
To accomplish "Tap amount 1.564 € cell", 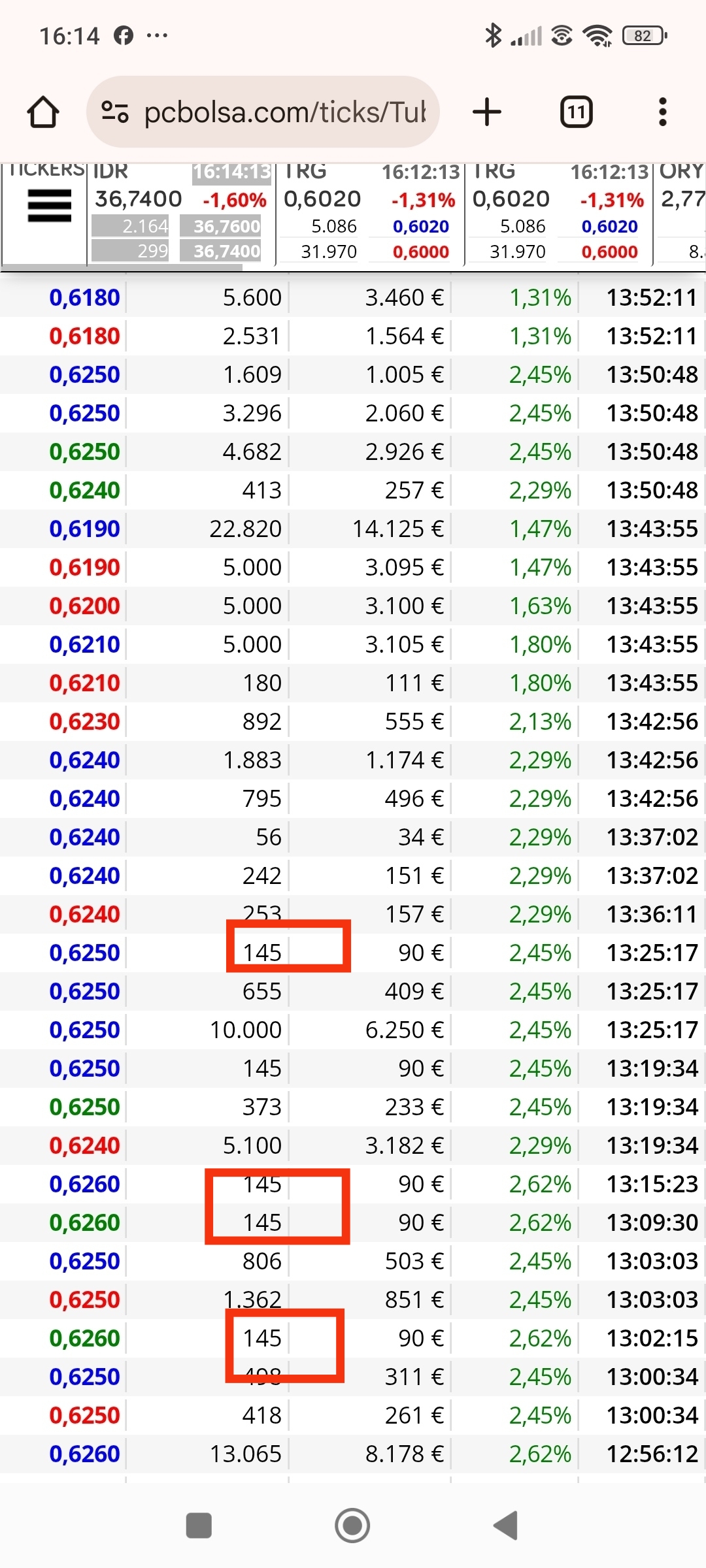I will point(404,336).
